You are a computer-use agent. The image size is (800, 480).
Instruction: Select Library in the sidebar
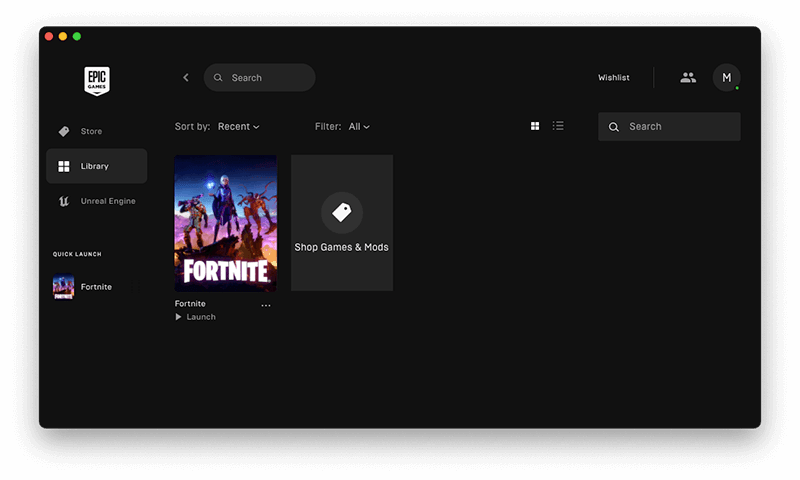pos(96,166)
